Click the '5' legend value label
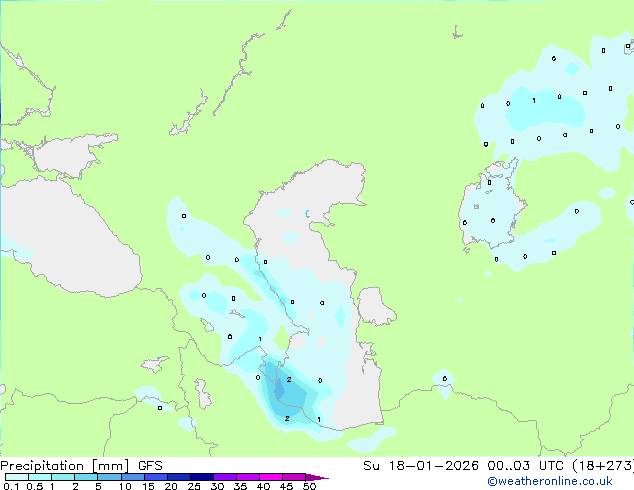This screenshot has height=490, width=634. point(98,486)
